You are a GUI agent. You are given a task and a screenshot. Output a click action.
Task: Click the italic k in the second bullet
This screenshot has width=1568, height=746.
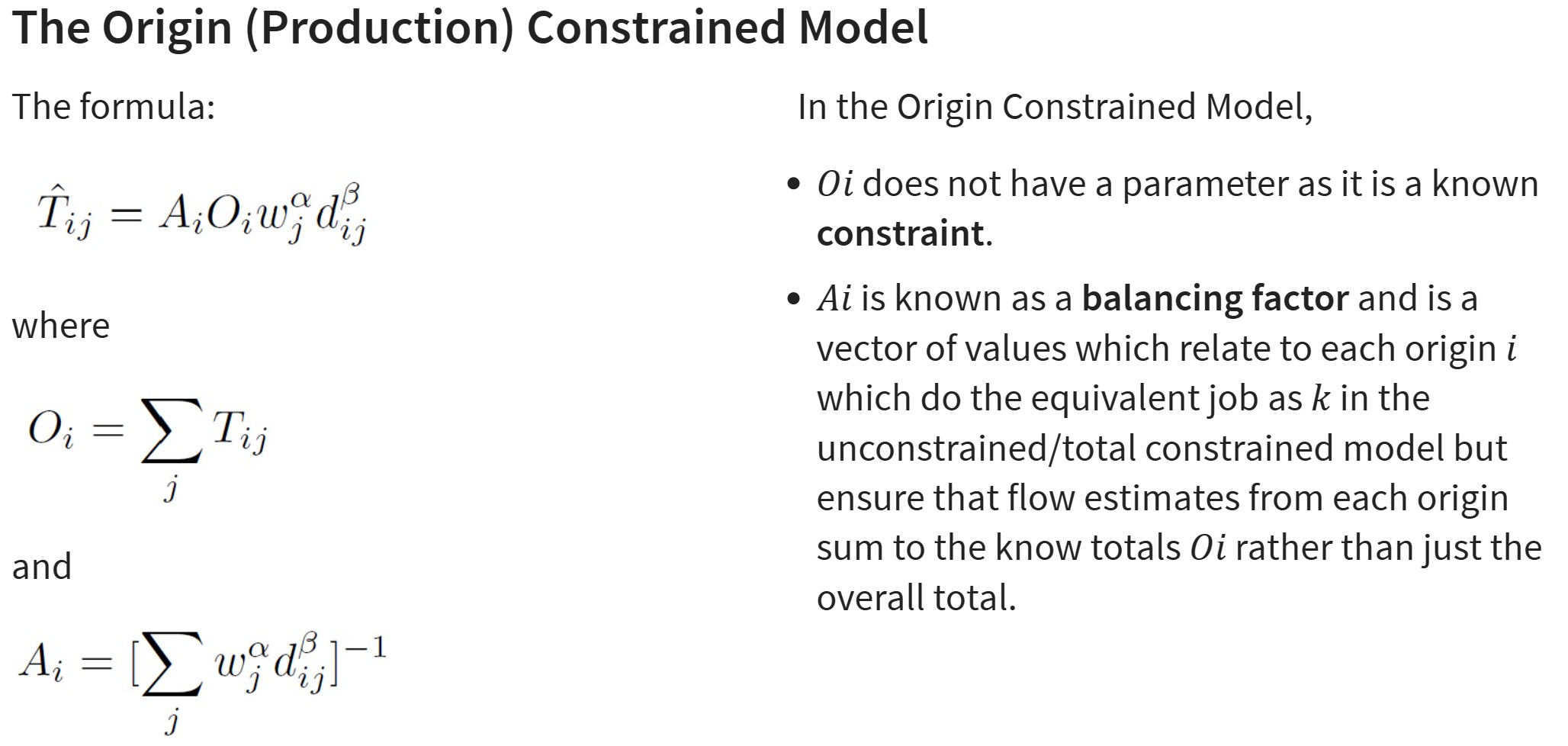pos(1320,399)
